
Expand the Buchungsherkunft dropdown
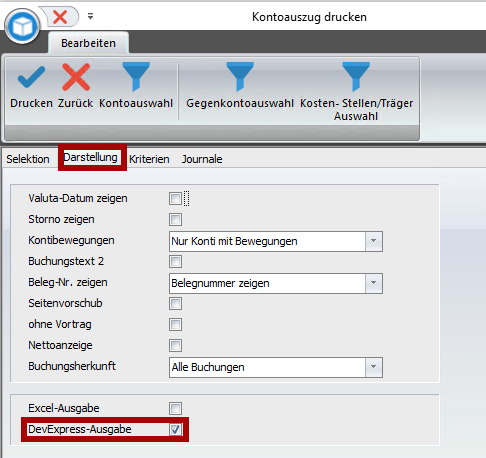[x=374, y=367]
